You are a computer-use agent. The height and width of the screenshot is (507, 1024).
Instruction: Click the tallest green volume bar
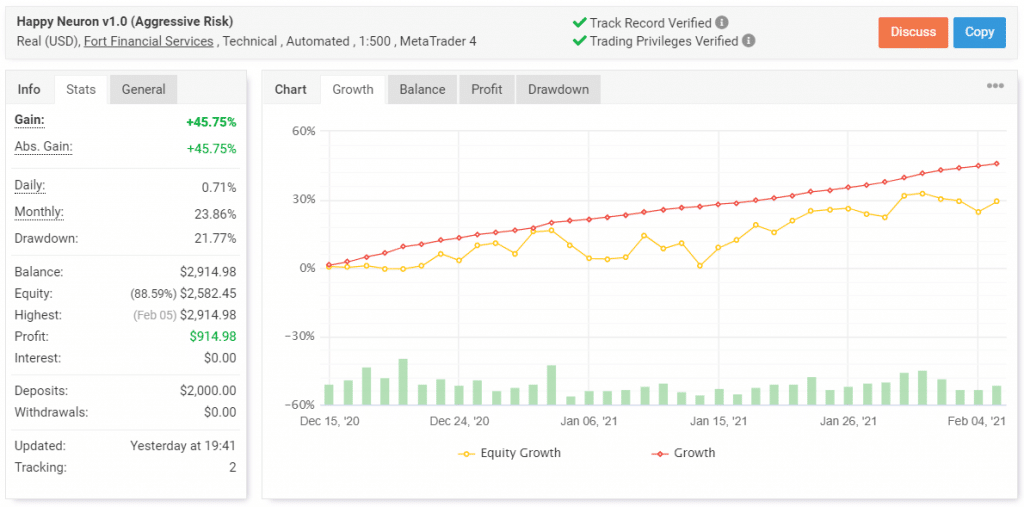[x=403, y=382]
